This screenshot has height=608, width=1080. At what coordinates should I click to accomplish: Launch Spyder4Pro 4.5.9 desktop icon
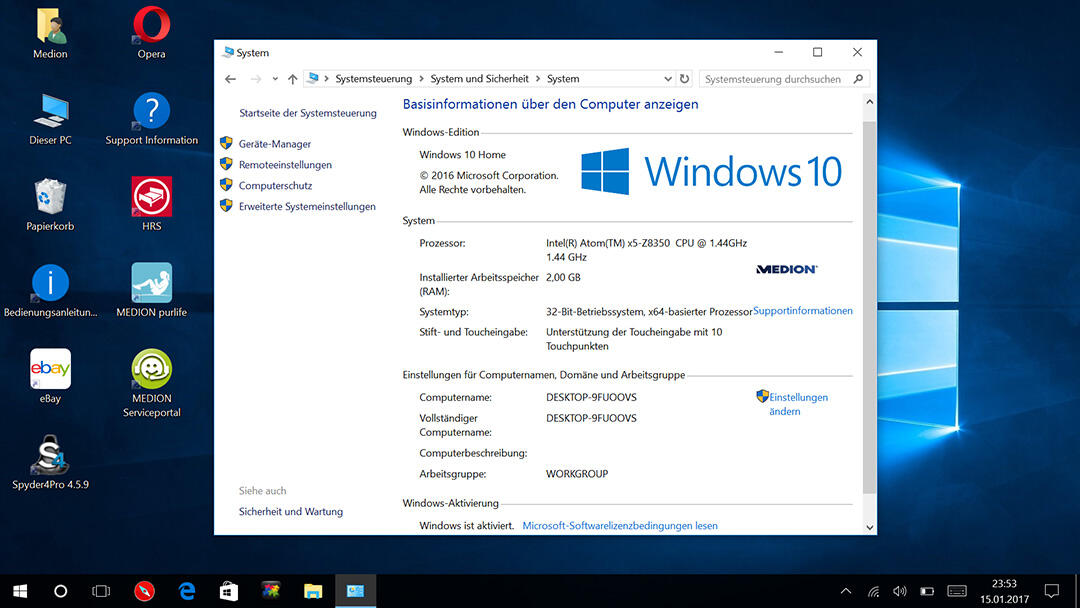[50, 456]
